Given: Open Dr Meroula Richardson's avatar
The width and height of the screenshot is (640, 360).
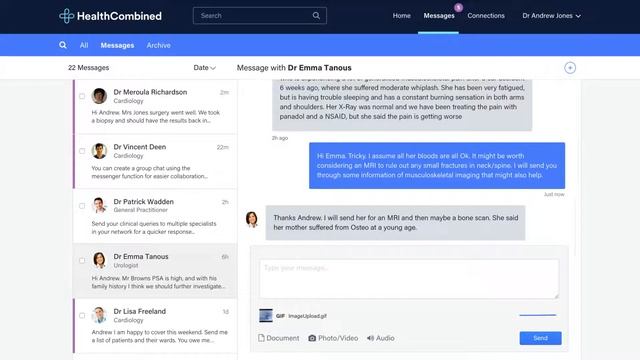Looking at the screenshot, I should coord(99,96).
